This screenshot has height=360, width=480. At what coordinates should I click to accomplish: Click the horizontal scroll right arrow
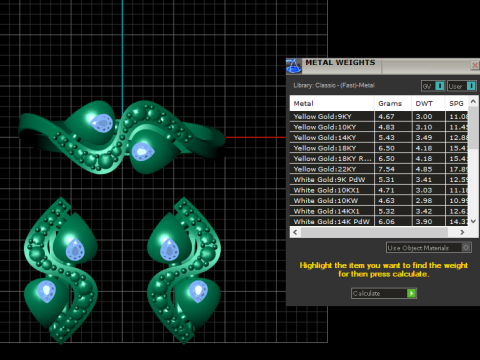462,232
